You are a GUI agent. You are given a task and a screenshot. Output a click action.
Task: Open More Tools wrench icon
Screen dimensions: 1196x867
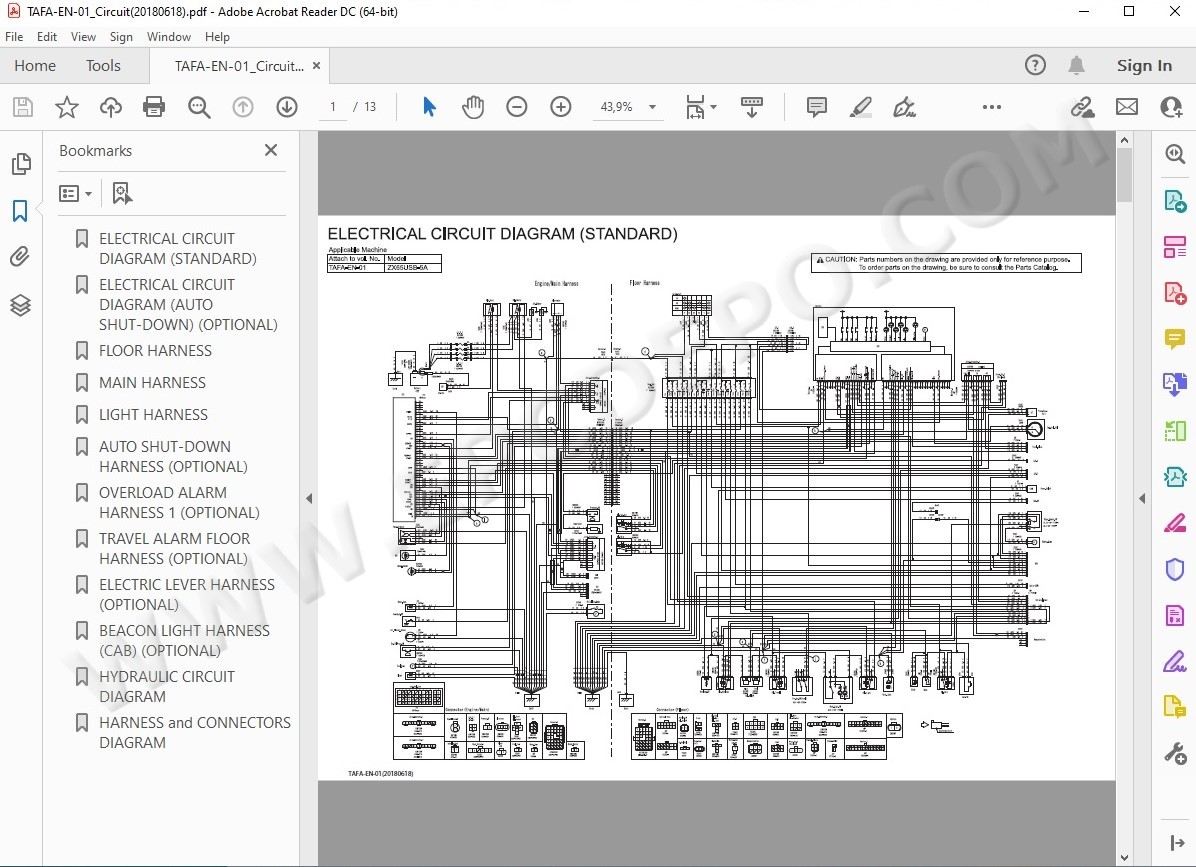[x=1175, y=753]
